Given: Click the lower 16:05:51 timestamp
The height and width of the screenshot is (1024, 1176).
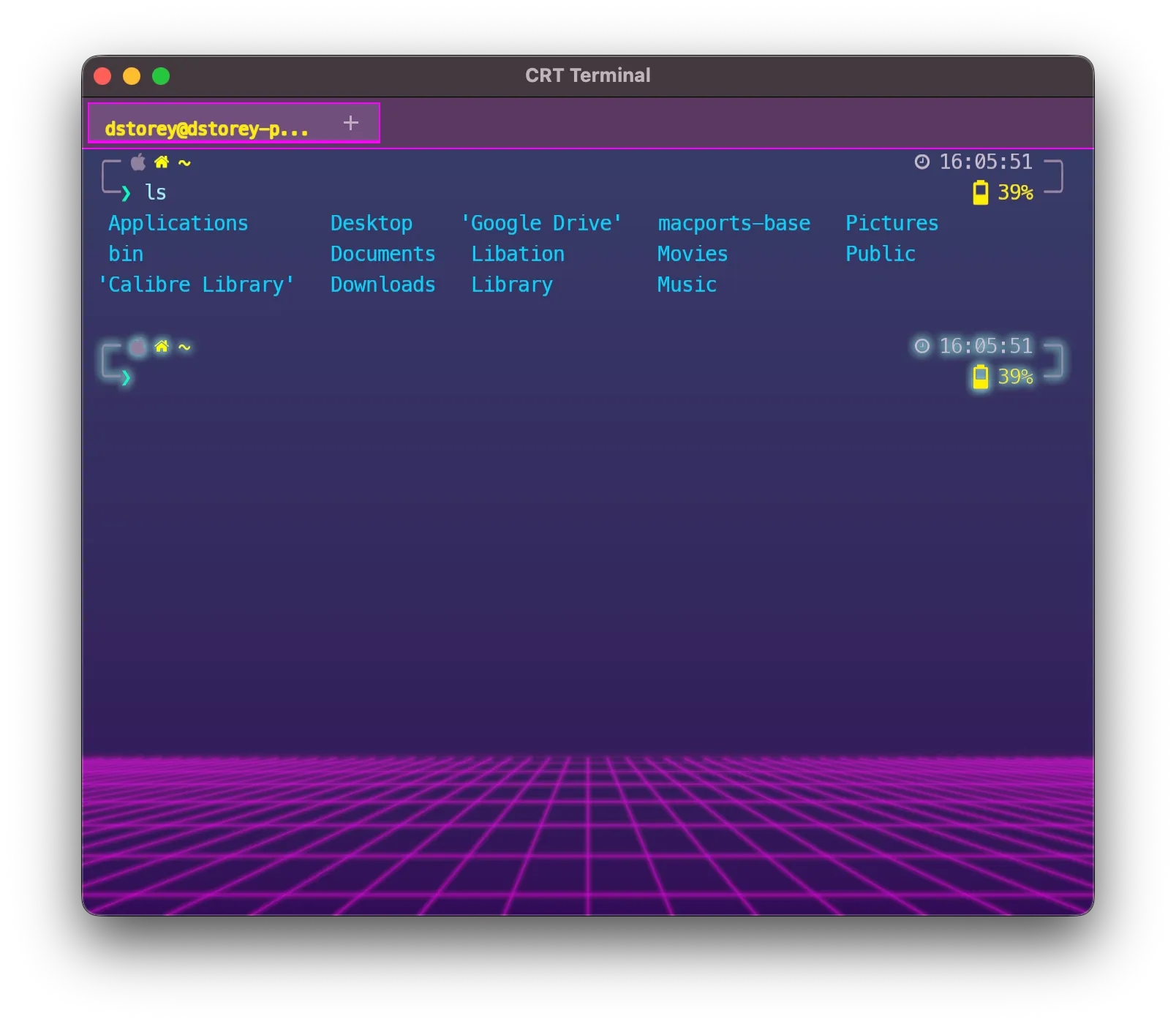Looking at the screenshot, I should click(x=986, y=346).
